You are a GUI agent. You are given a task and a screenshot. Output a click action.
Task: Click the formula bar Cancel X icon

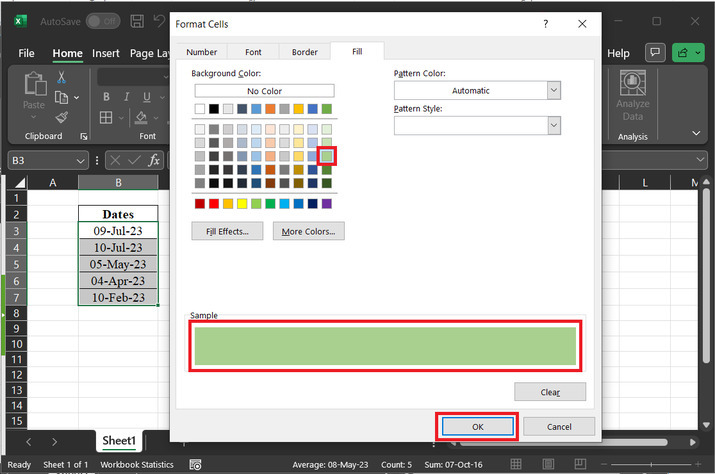tap(115, 161)
